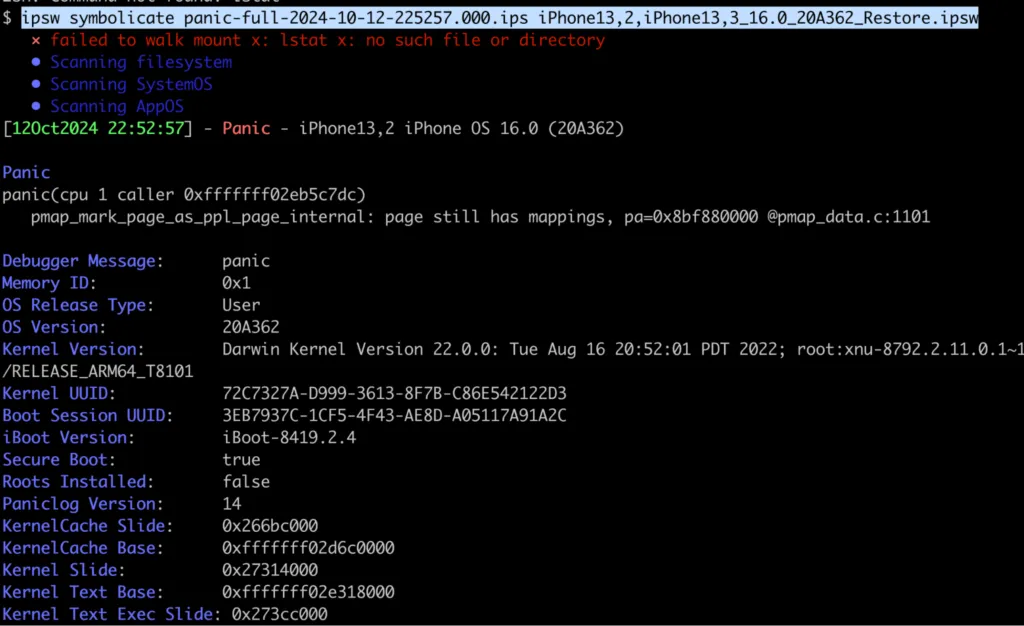
Task: Click the Roots Installed value false
Action: pos(246,481)
